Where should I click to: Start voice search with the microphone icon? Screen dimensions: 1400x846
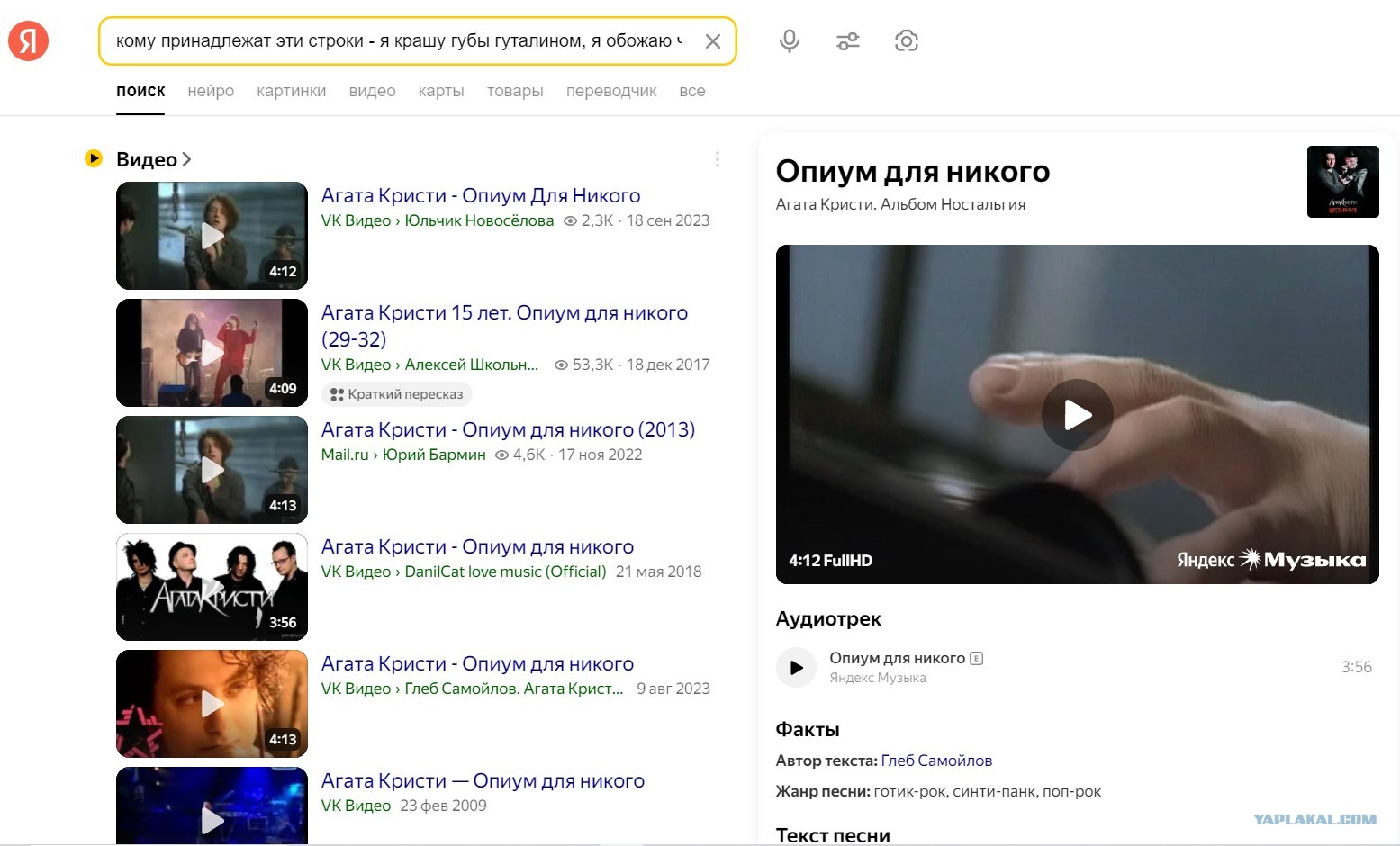[x=790, y=41]
